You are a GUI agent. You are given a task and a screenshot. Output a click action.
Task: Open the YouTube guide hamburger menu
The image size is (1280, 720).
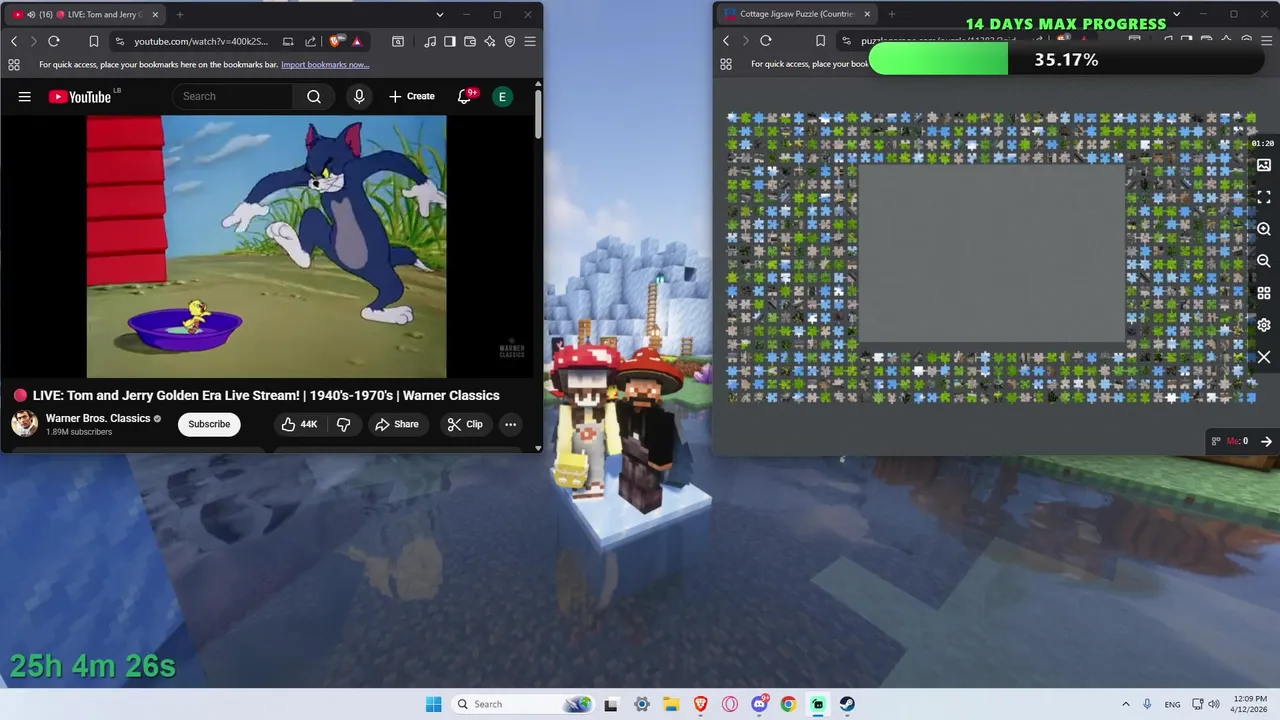[25, 96]
